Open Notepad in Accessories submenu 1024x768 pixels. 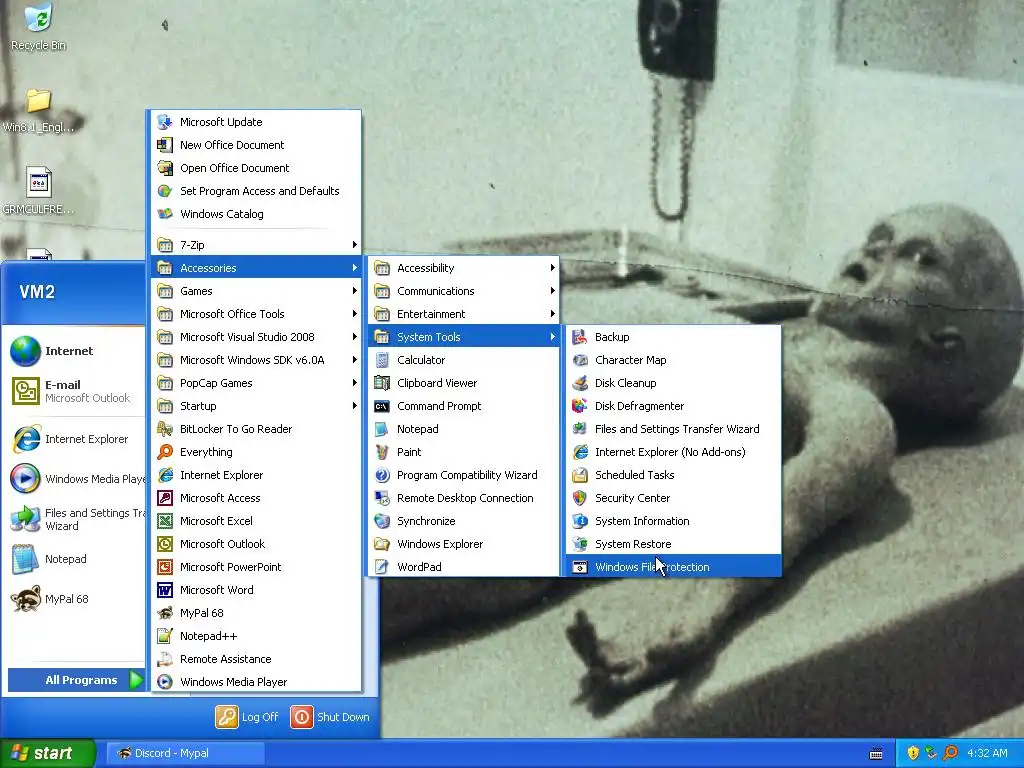coord(463,429)
